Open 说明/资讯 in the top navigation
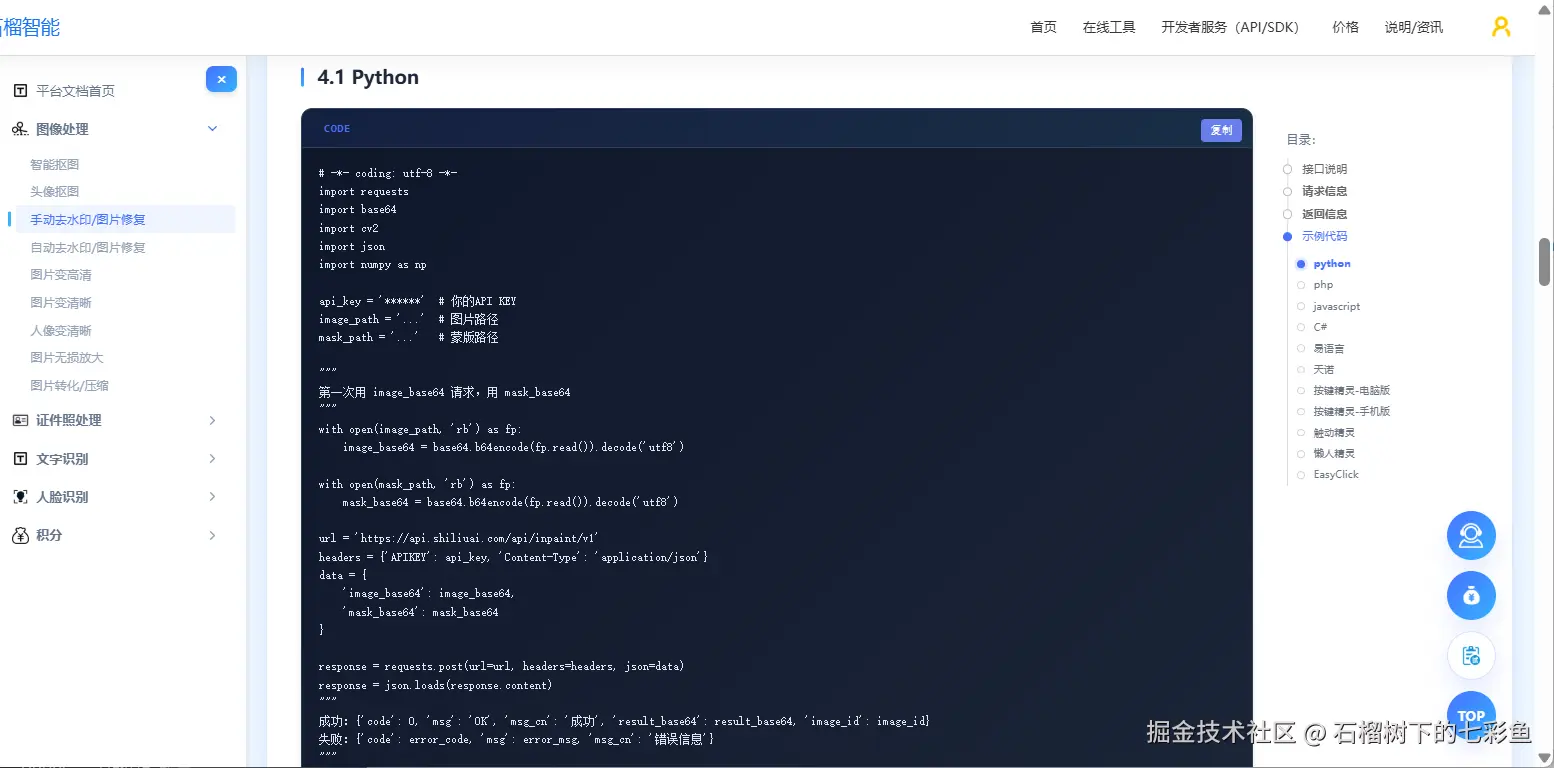Screen dimensions: 1554x768 coord(1413,27)
